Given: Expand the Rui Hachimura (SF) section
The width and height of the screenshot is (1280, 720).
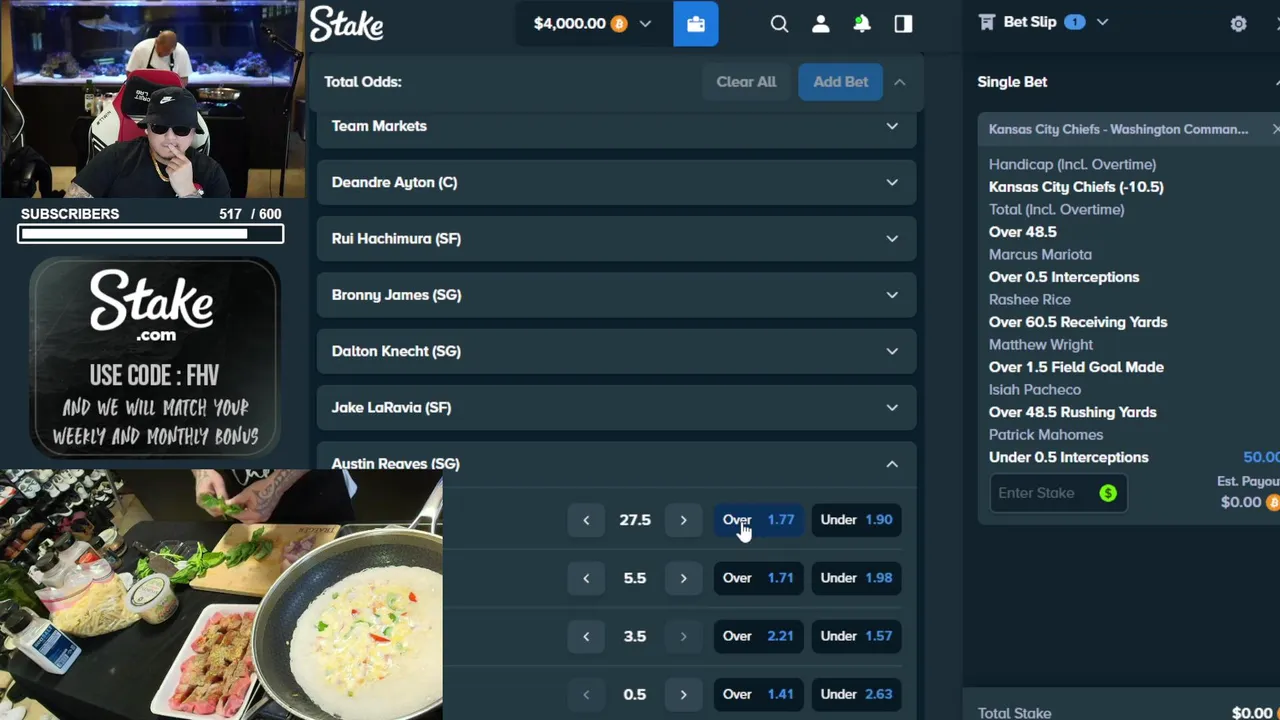Looking at the screenshot, I should [x=616, y=238].
